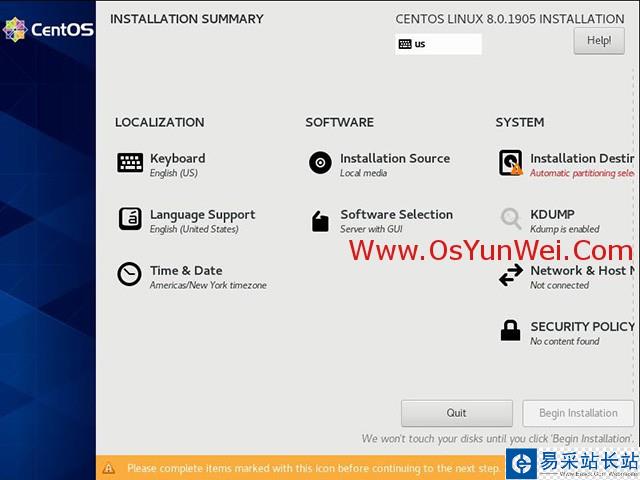Click 'English (United States)' language text

click(x=194, y=229)
